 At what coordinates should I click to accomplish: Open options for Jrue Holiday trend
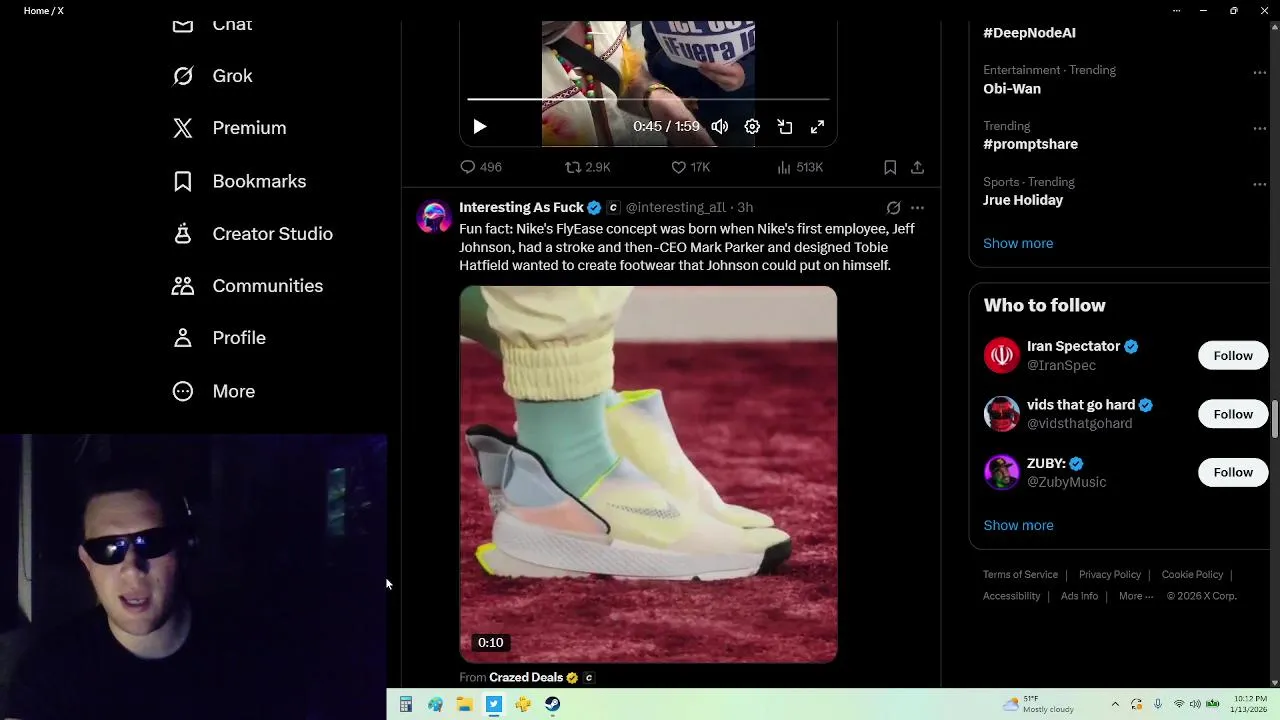pos(1259,184)
